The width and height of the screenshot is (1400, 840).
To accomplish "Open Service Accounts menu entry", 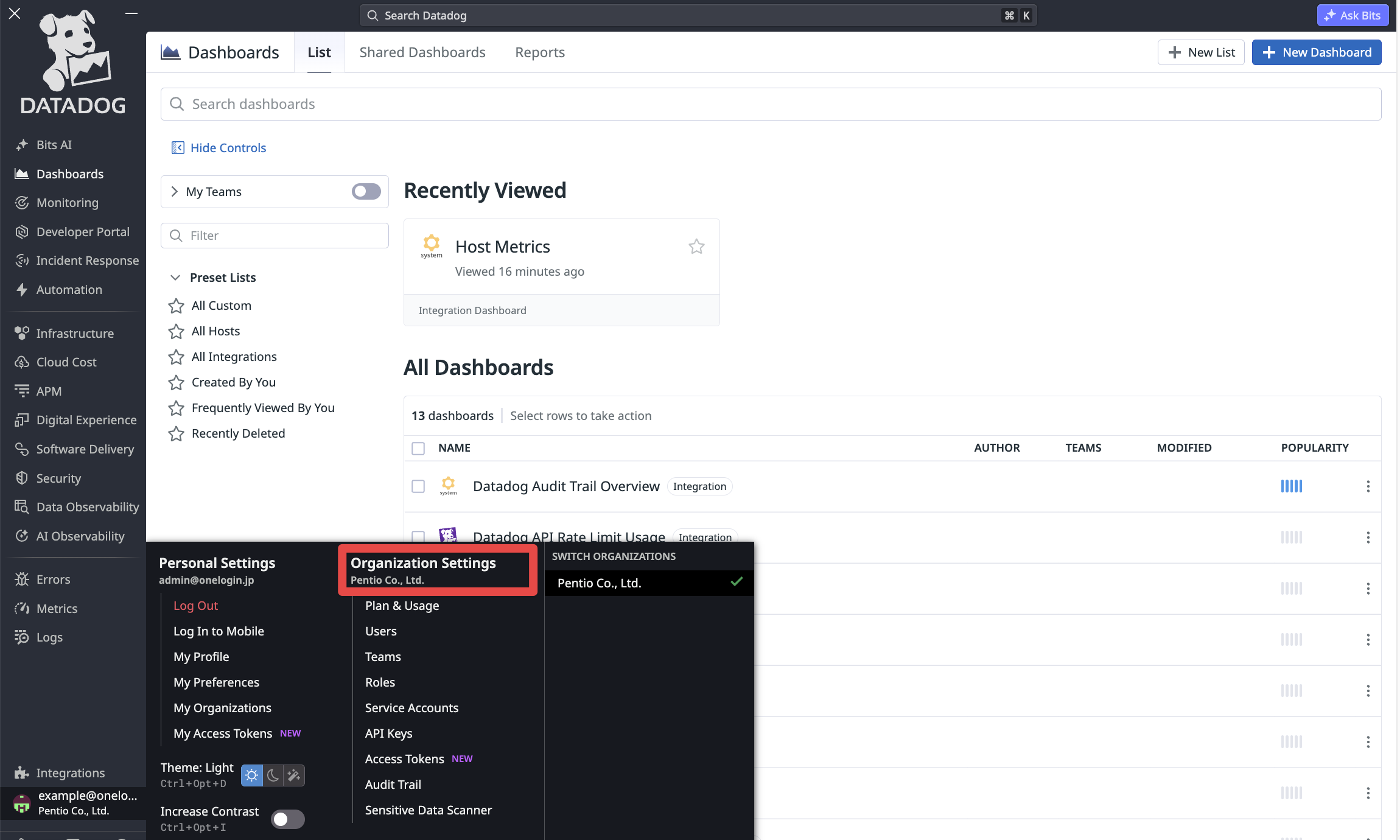I will 412,708.
